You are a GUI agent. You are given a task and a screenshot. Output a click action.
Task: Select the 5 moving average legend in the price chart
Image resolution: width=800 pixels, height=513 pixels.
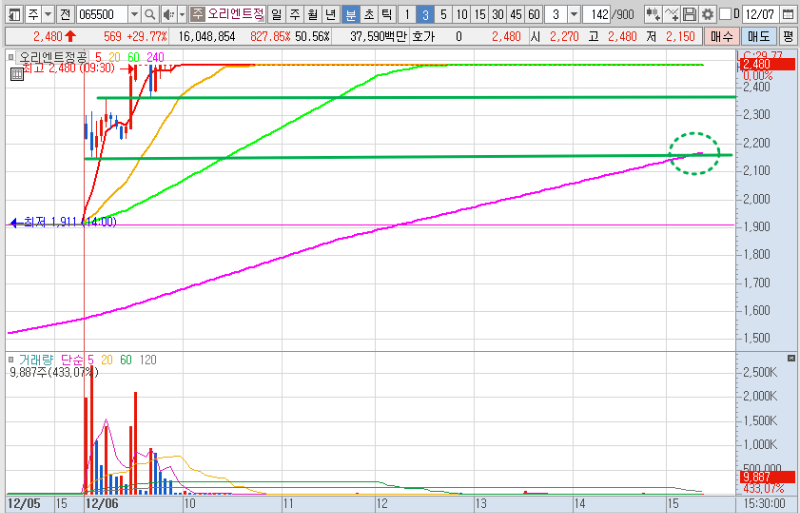click(98, 57)
